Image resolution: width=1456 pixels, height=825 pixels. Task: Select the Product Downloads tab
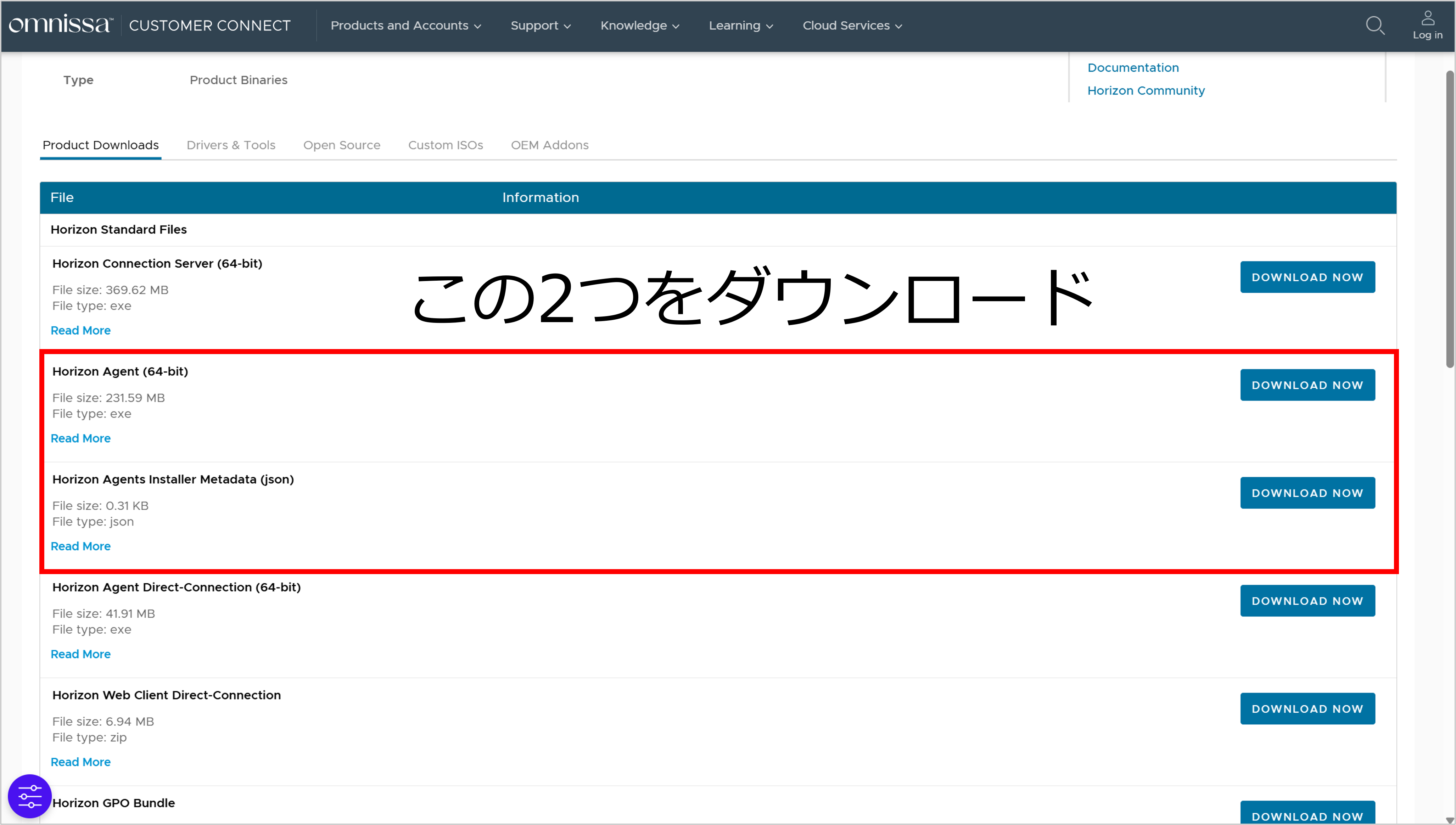click(x=101, y=145)
